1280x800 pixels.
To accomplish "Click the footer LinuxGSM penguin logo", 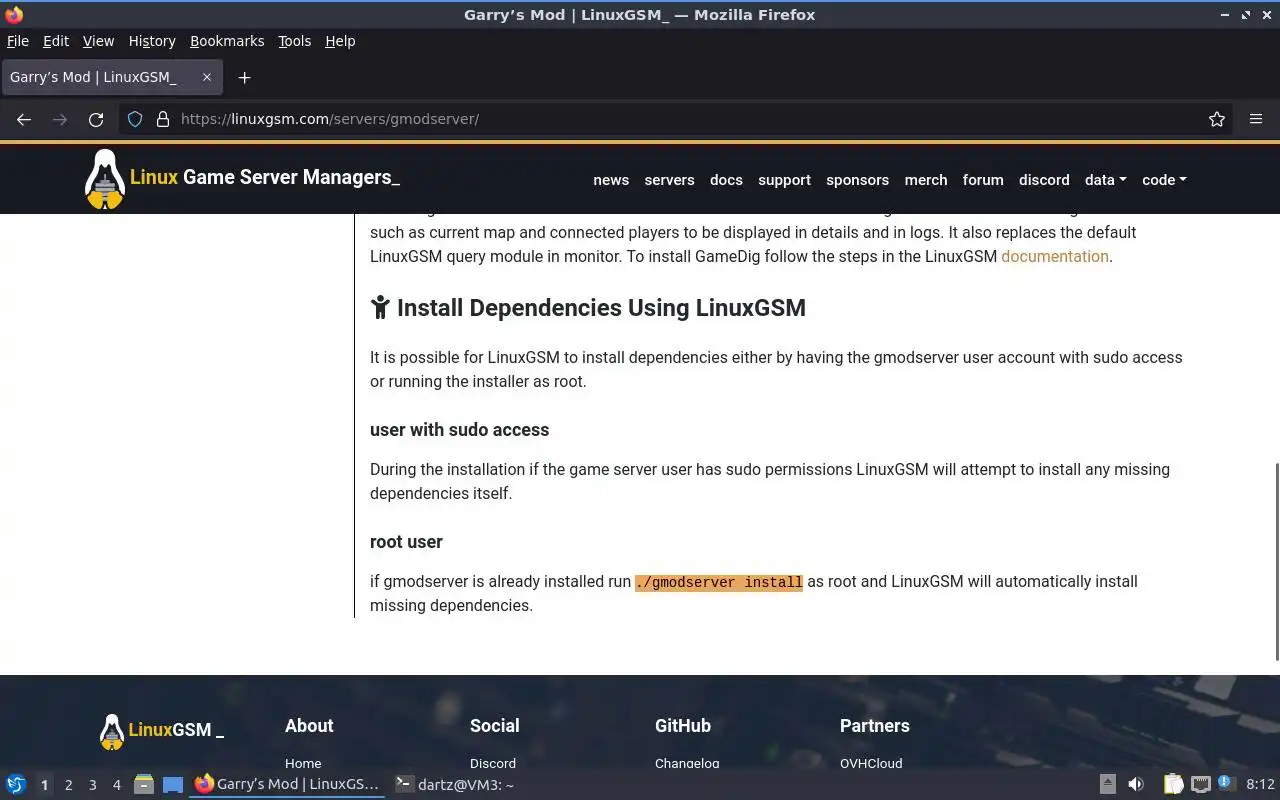I will 112,732.
